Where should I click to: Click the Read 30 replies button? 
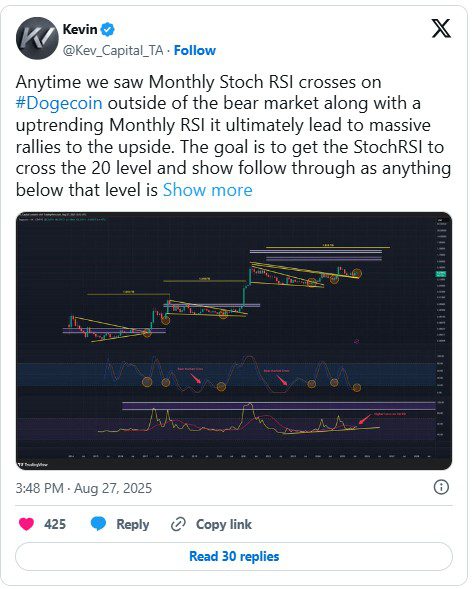(234, 556)
